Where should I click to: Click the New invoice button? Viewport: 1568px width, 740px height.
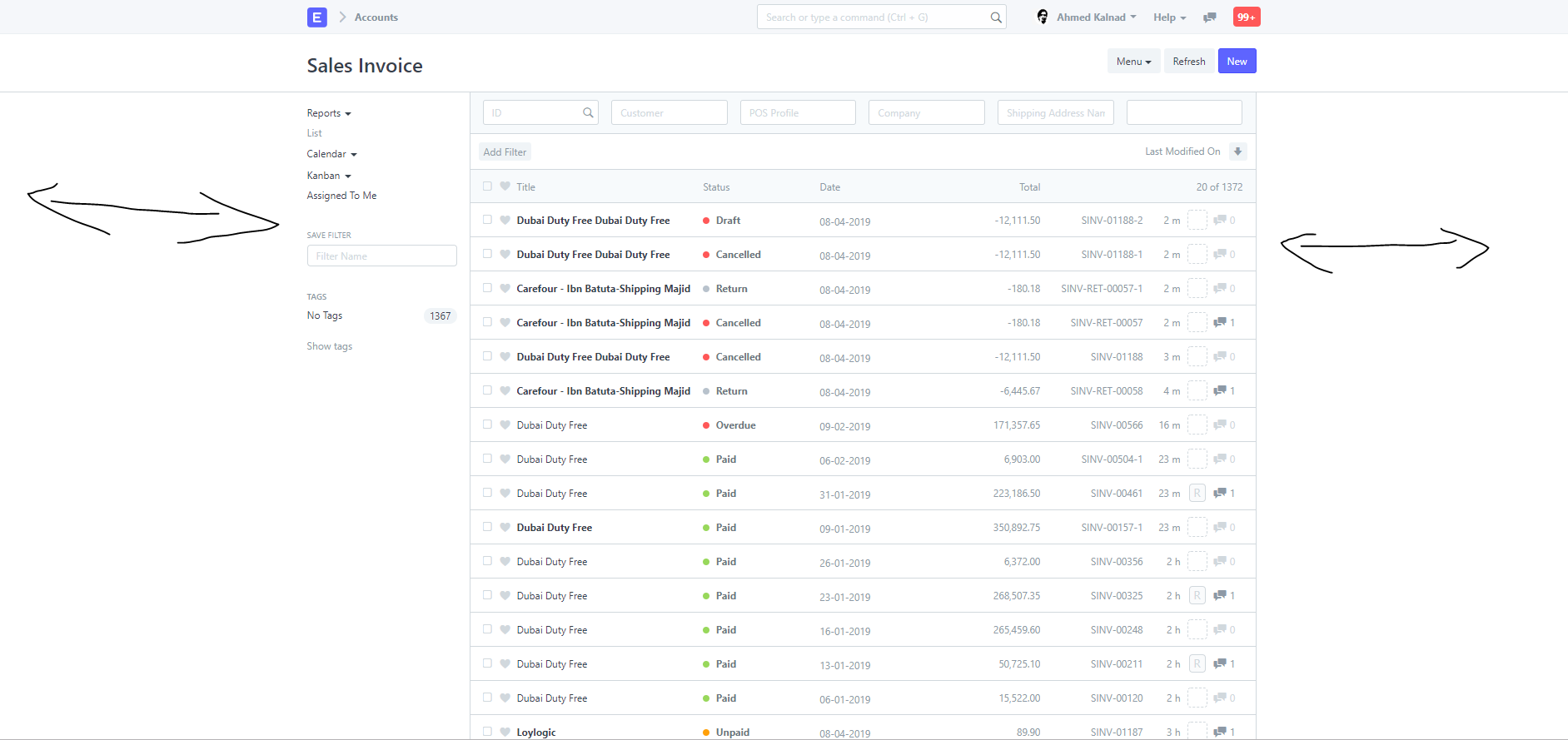point(1237,61)
